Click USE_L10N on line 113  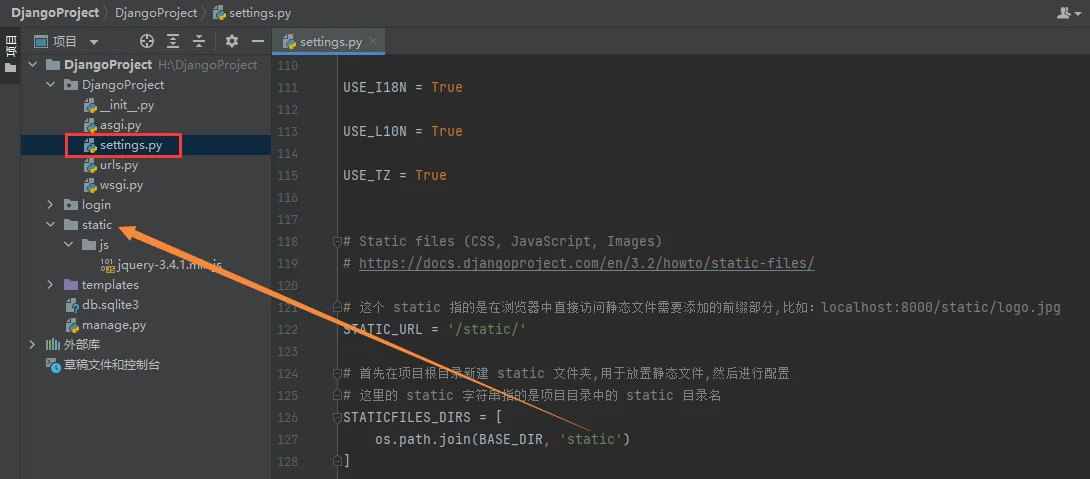coord(375,131)
